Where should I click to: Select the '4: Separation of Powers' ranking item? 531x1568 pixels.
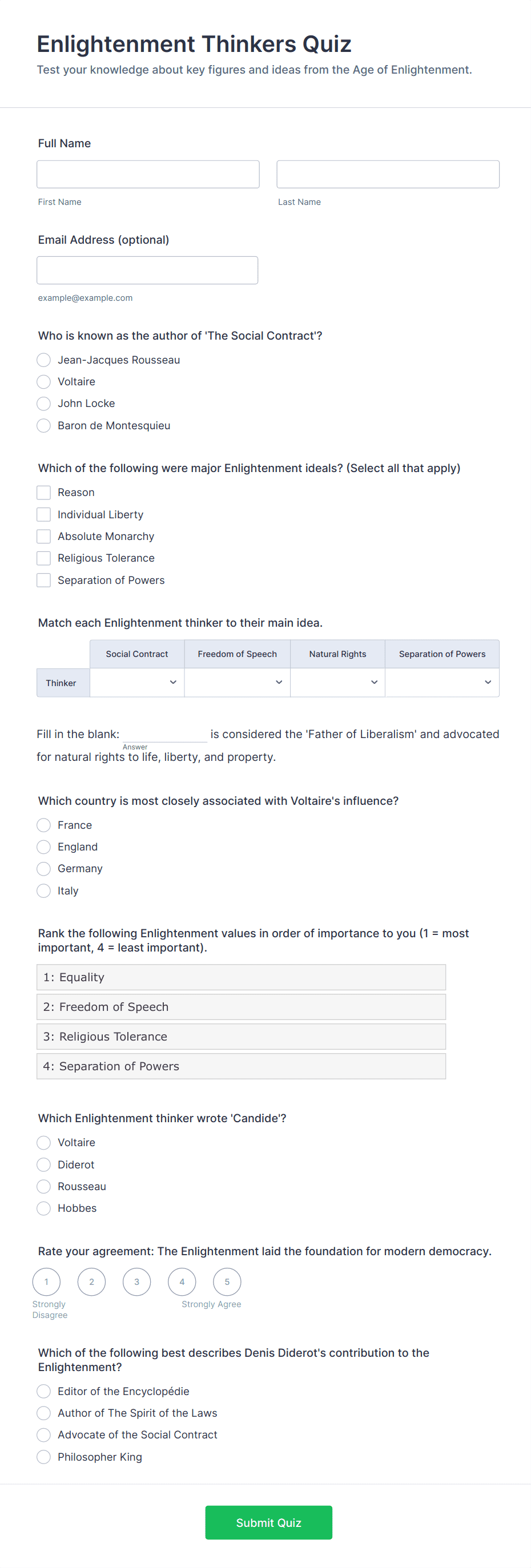tap(241, 1066)
